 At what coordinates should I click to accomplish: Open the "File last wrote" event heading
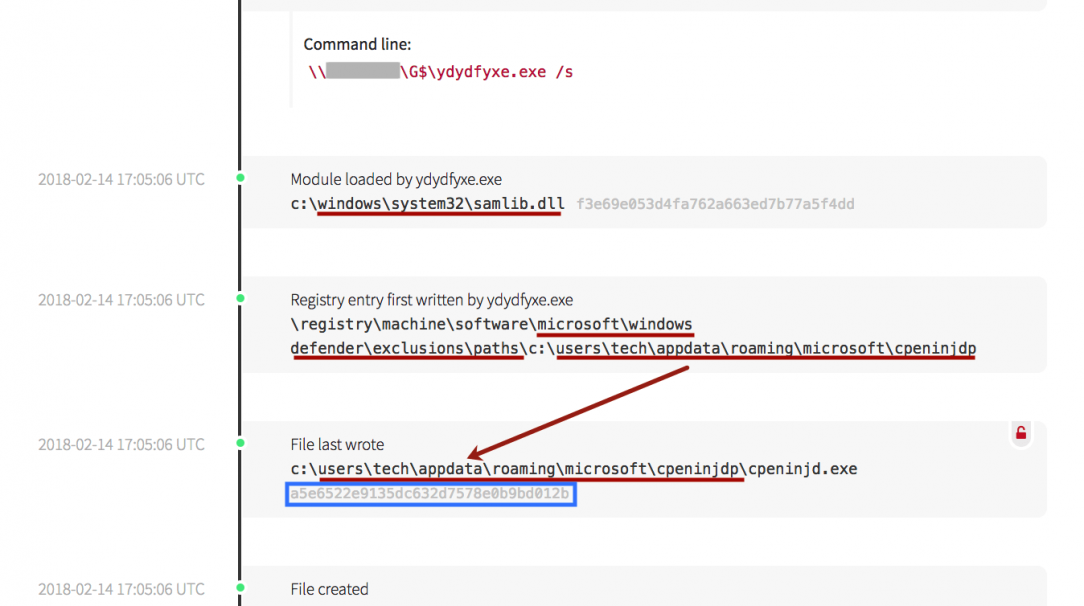337,445
